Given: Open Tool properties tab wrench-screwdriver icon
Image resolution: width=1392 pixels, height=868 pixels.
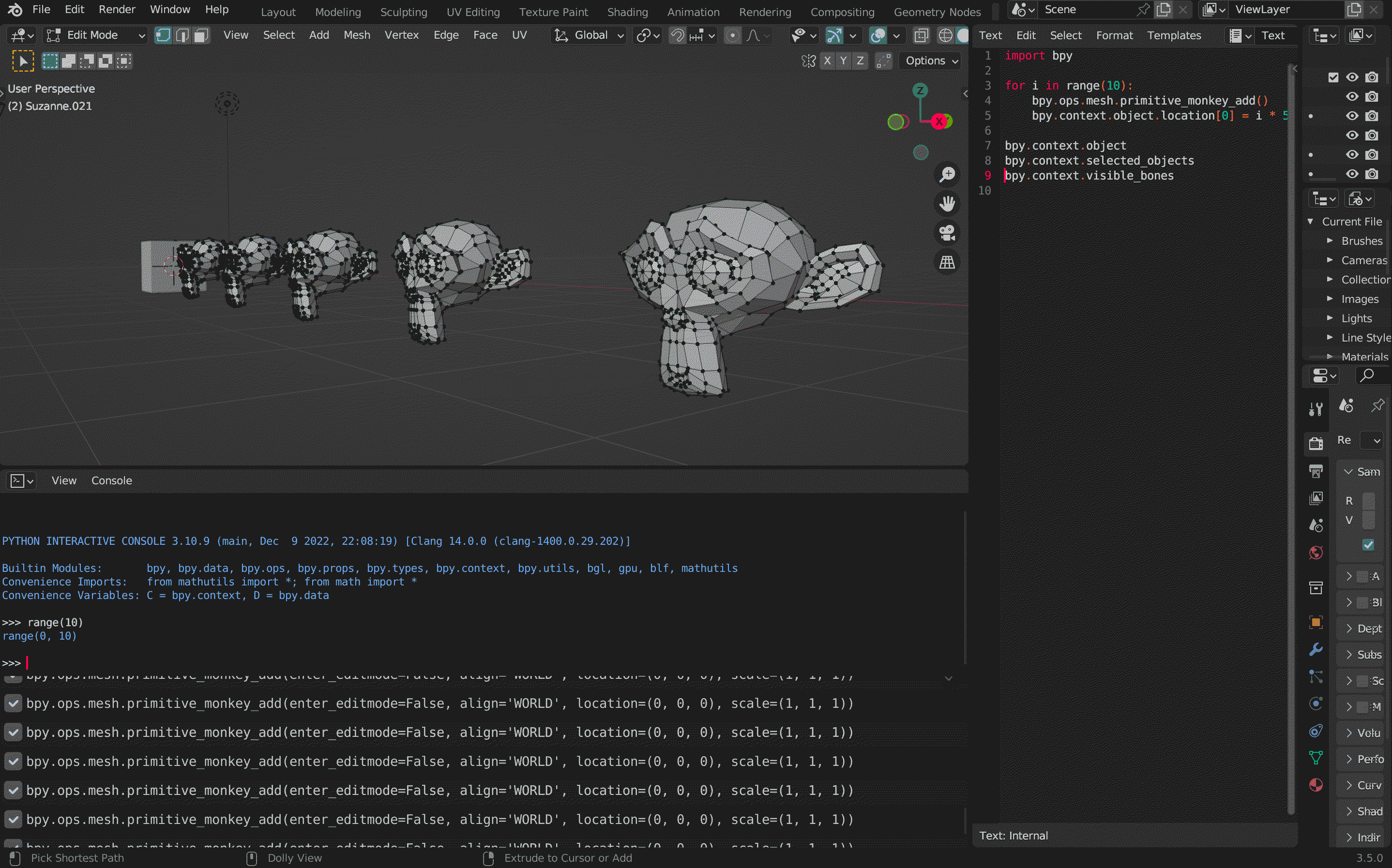Looking at the screenshot, I should tap(1316, 408).
